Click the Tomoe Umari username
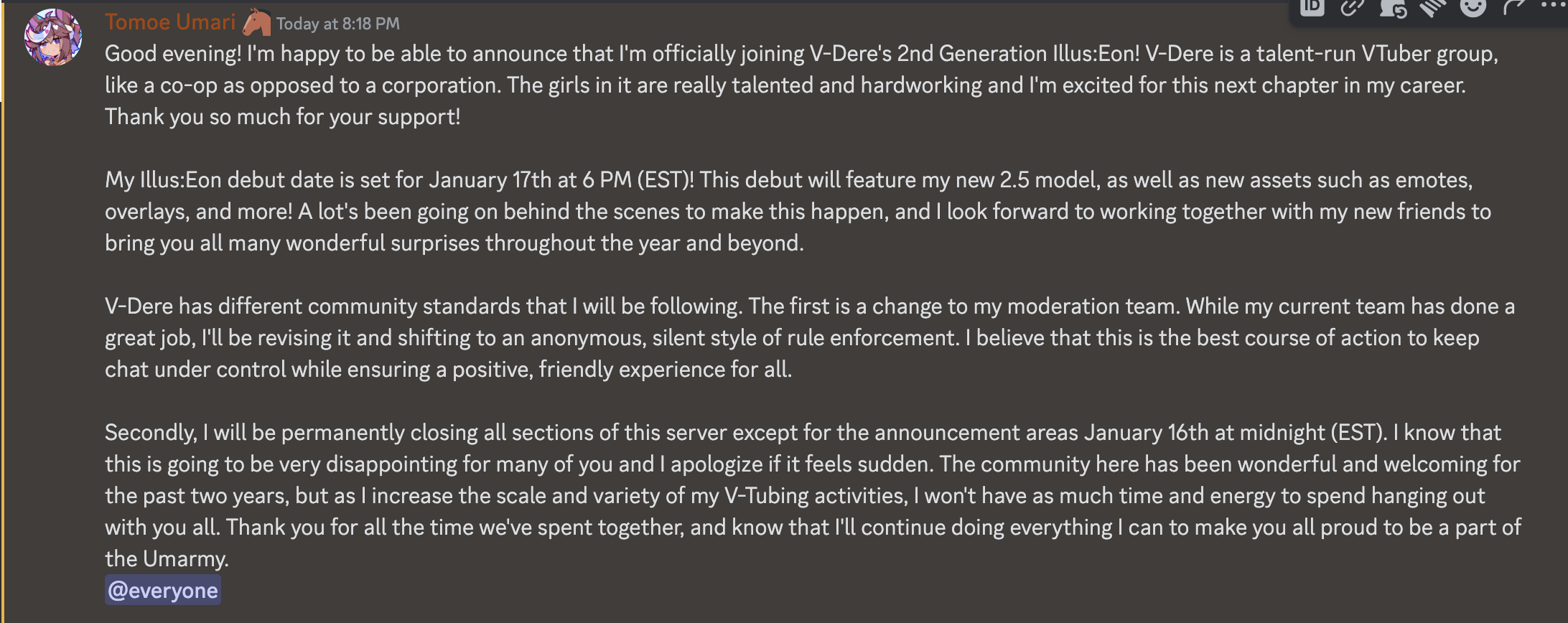Viewport: 1568px width, 623px height. [x=170, y=22]
